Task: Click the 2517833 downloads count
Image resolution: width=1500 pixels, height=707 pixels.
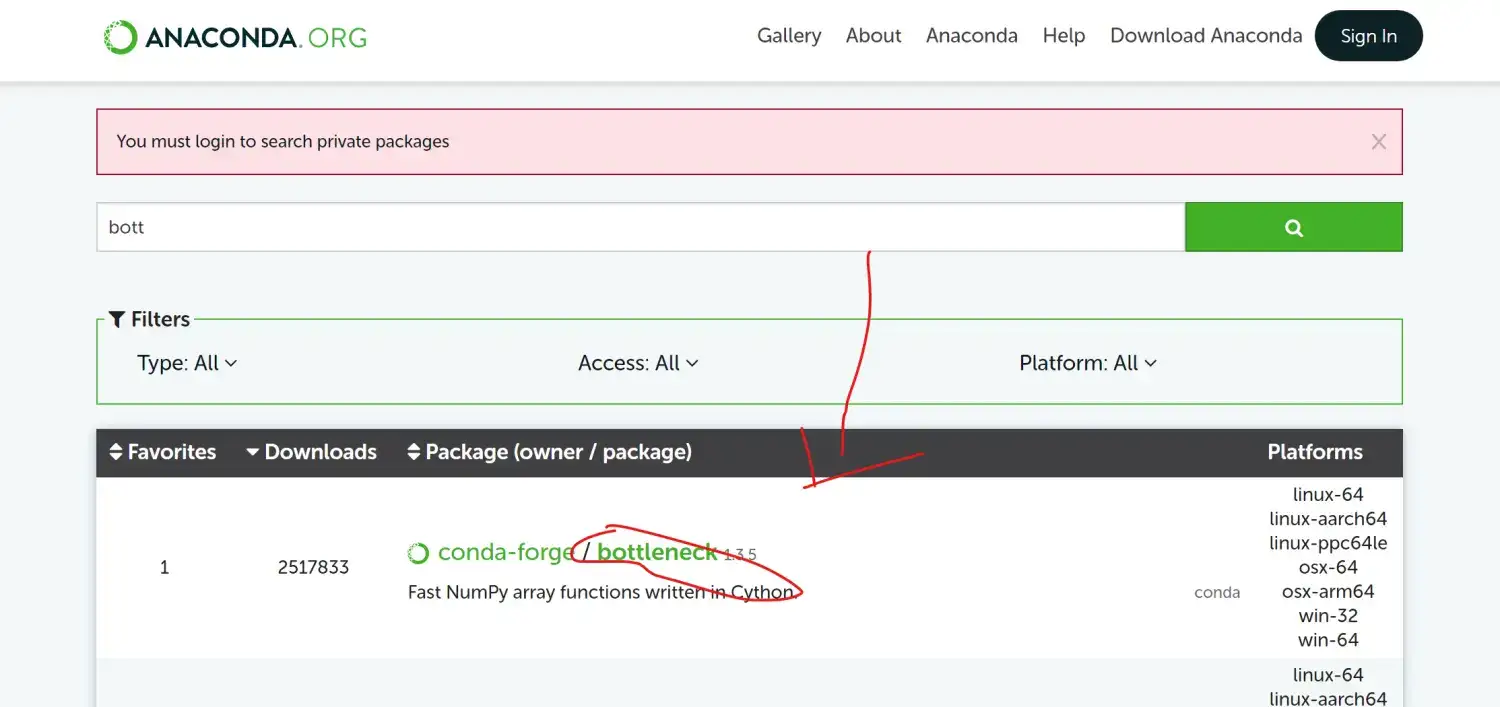Action: click(313, 567)
